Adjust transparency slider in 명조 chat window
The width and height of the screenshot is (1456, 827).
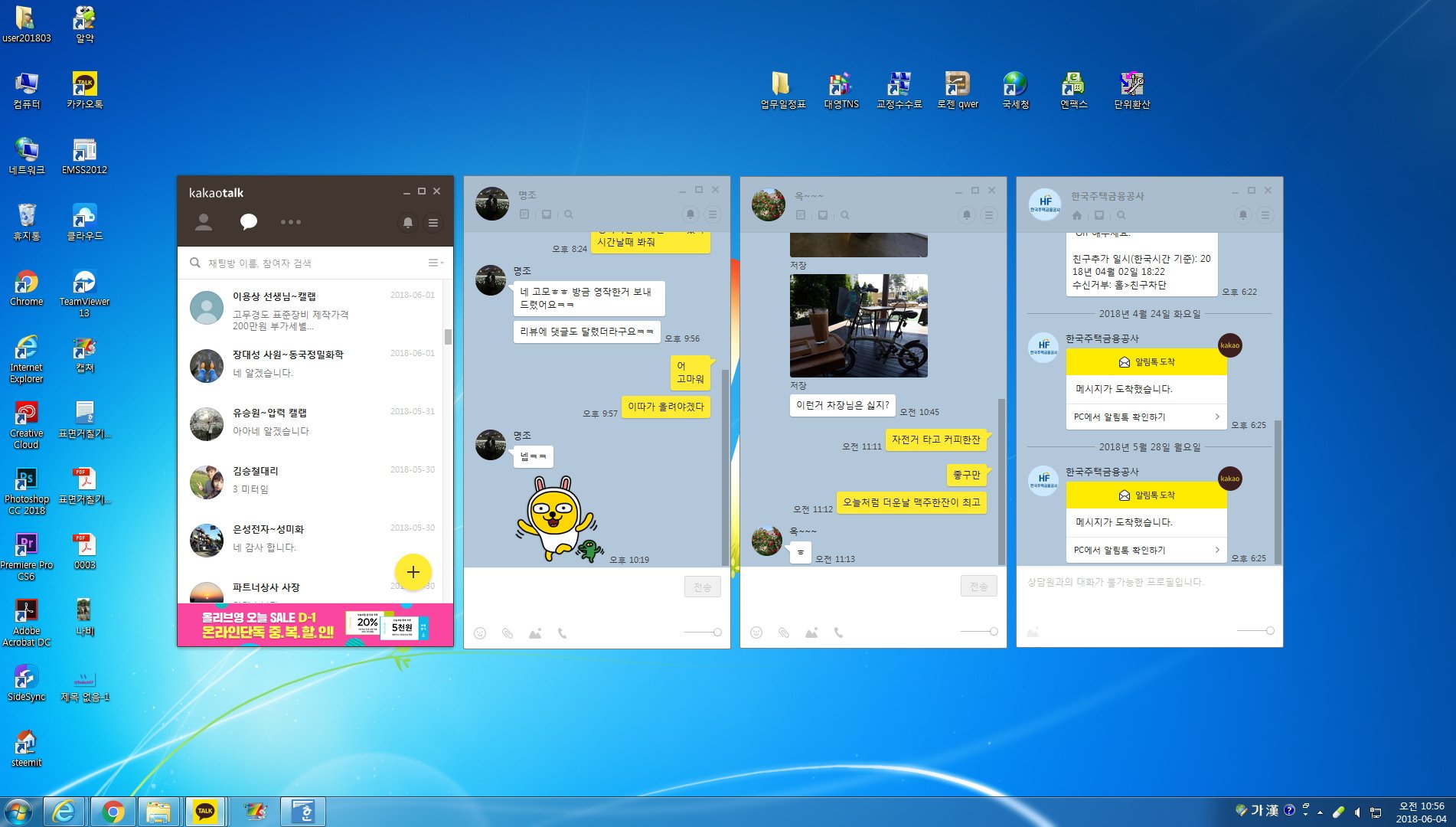click(703, 632)
